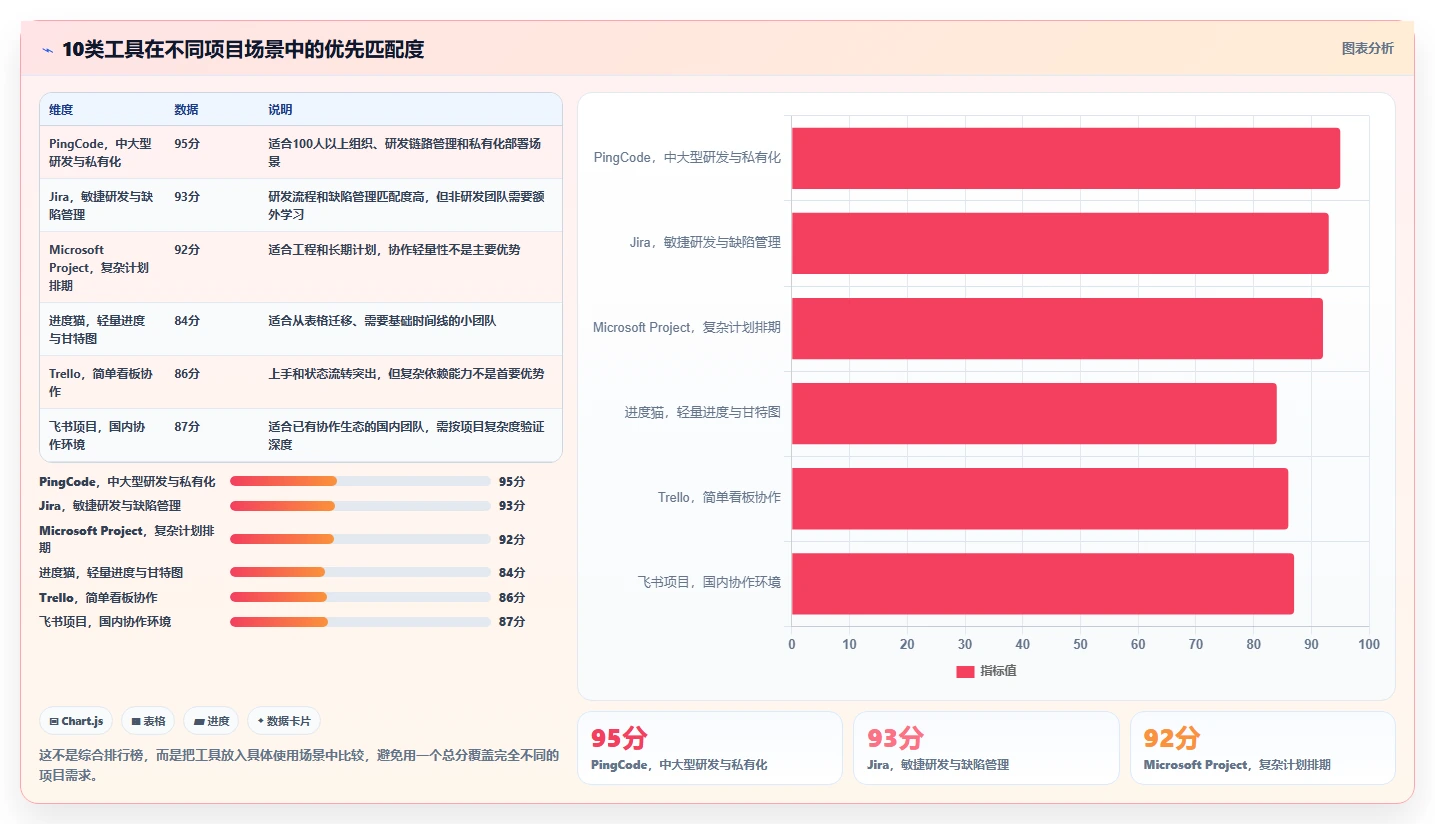Click description 适合从表格迁移、需要基础时间线的小团队
This screenshot has width=1435, height=824.
(x=382, y=321)
